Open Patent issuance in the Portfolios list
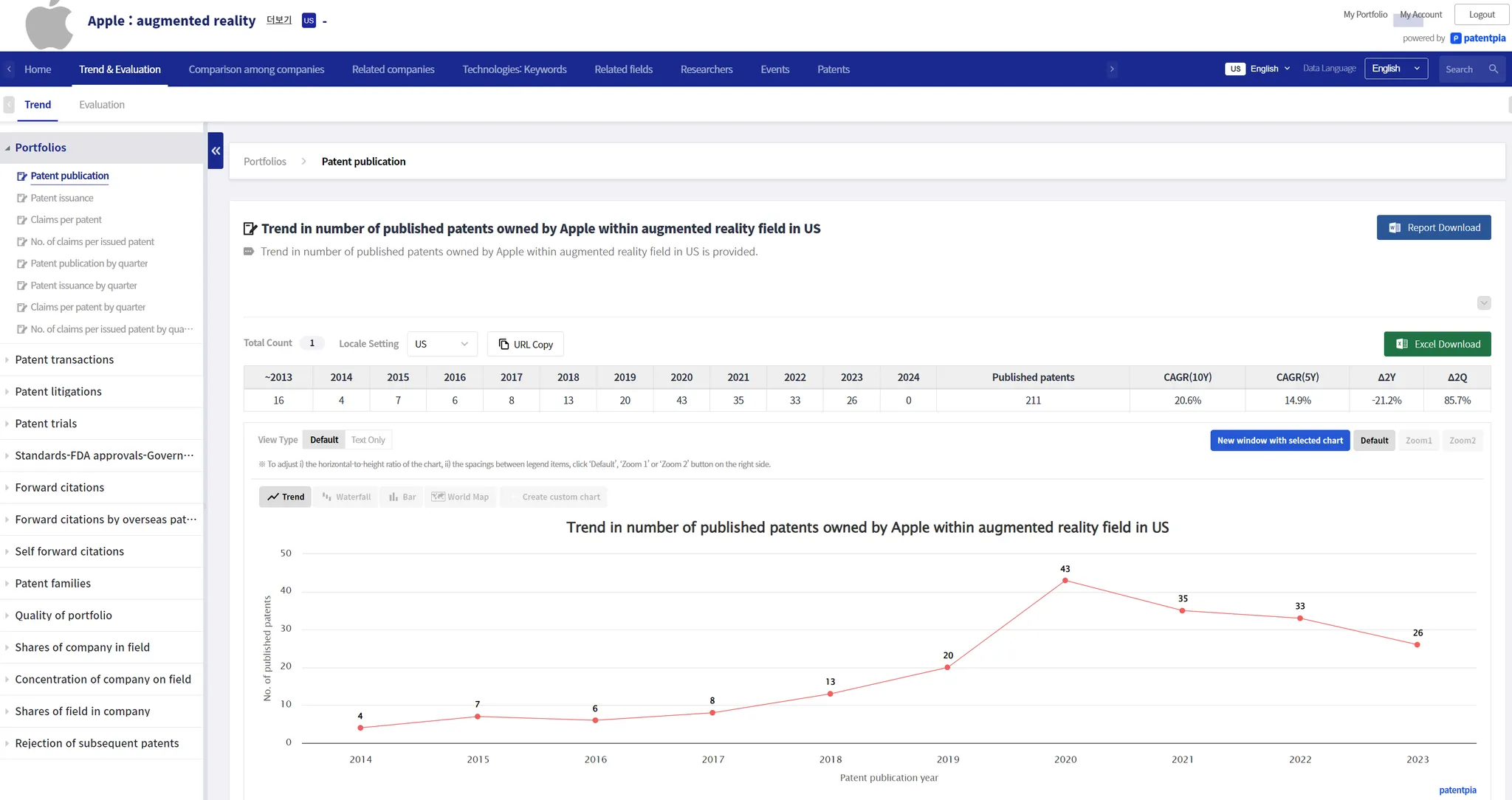This screenshot has width=1512, height=800. coord(62,198)
